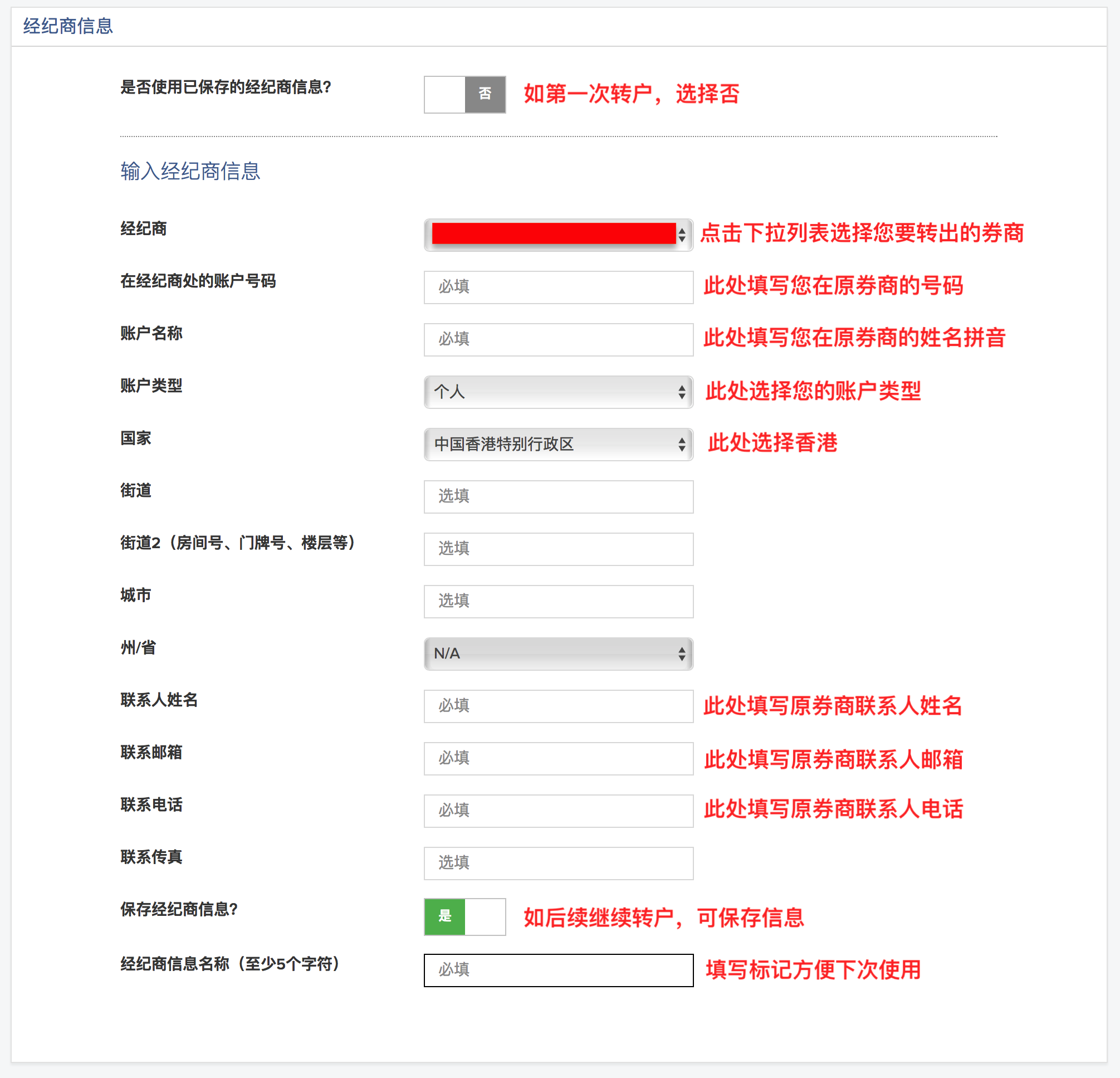The height and width of the screenshot is (1078, 1120).
Task: Focus the 街道 optional input field
Action: tap(558, 497)
